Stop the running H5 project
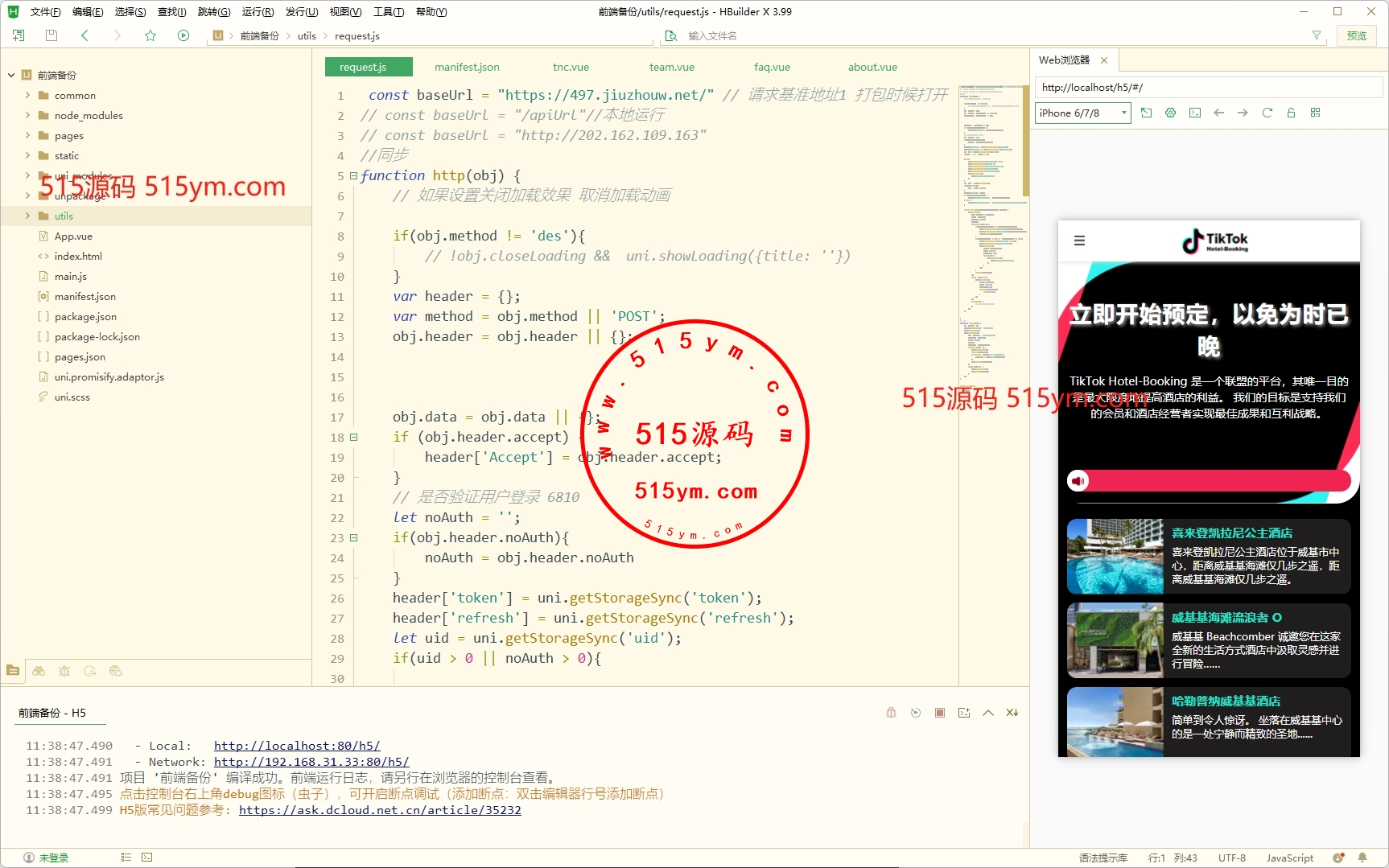The width and height of the screenshot is (1389, 868). pyautogui.click(x=939, y=713)
